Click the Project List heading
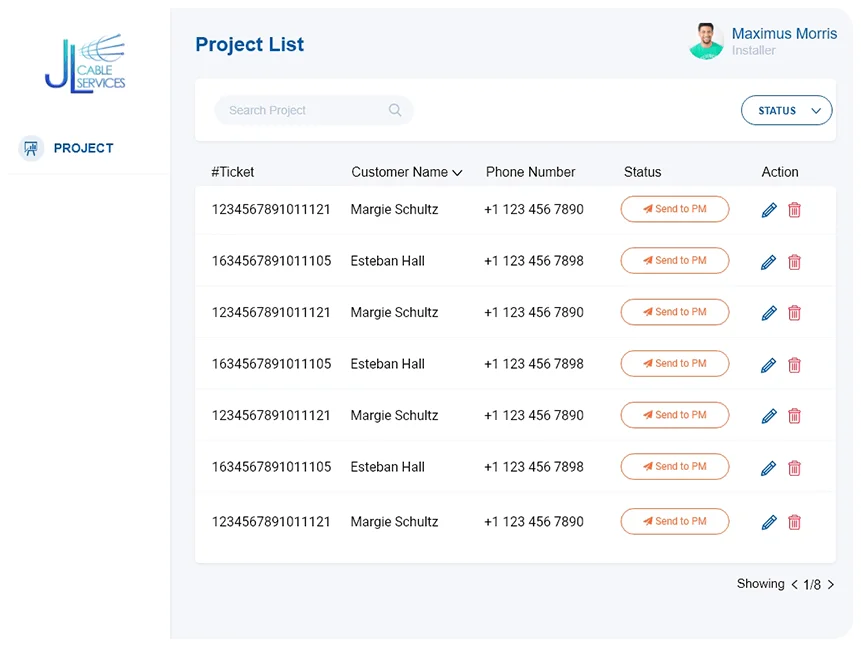Screen dimensions: 861x647 (x=249, y=44)
